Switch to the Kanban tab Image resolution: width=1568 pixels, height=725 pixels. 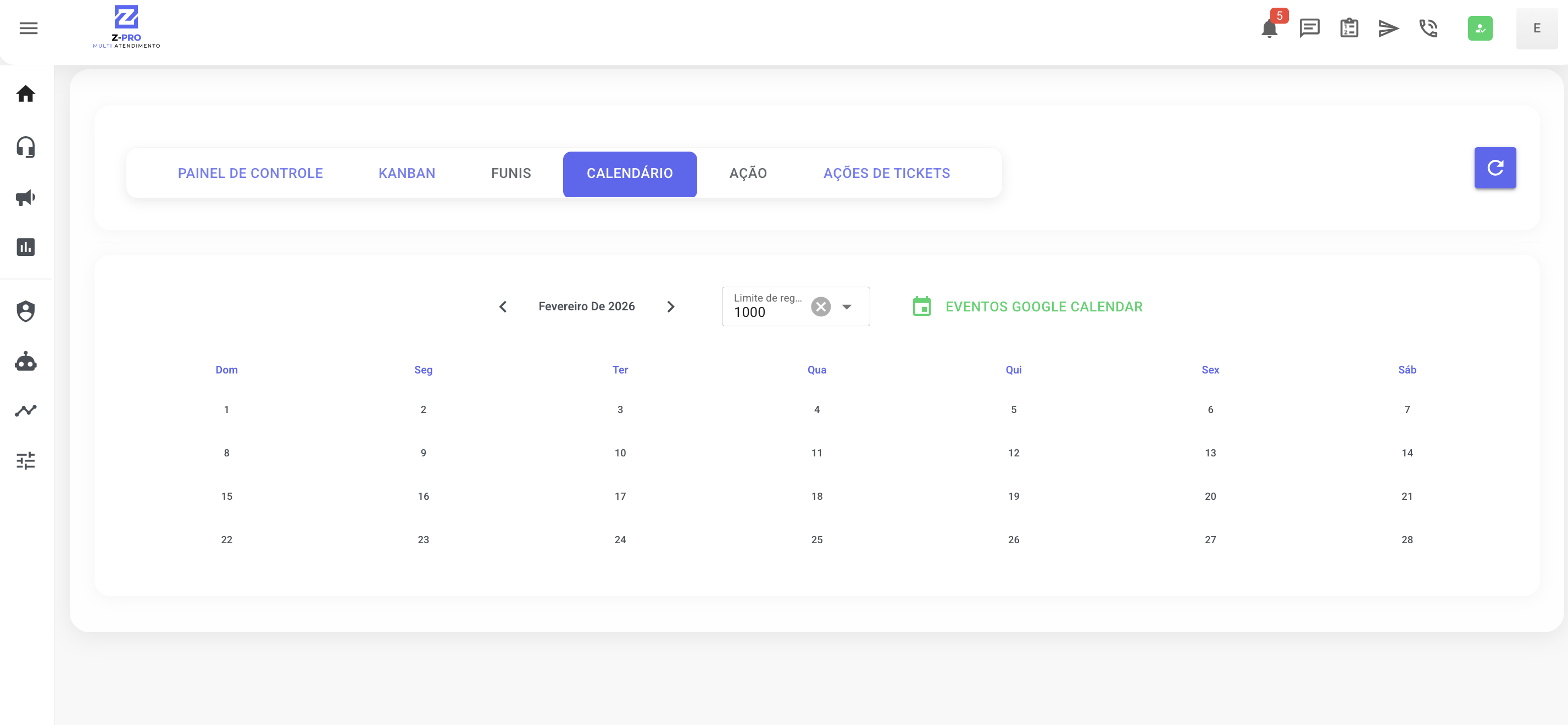click(407, 174)
